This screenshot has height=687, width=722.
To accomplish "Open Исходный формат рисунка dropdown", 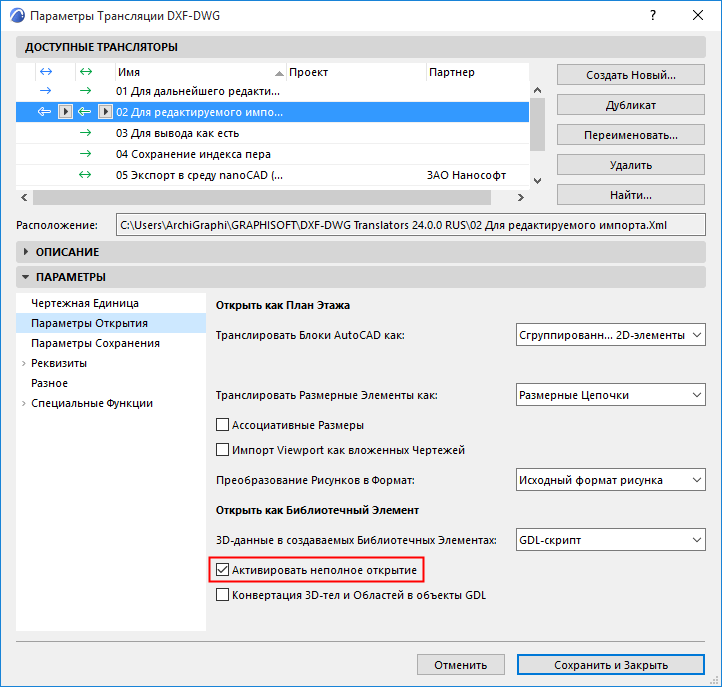I will tap(611, 480).
